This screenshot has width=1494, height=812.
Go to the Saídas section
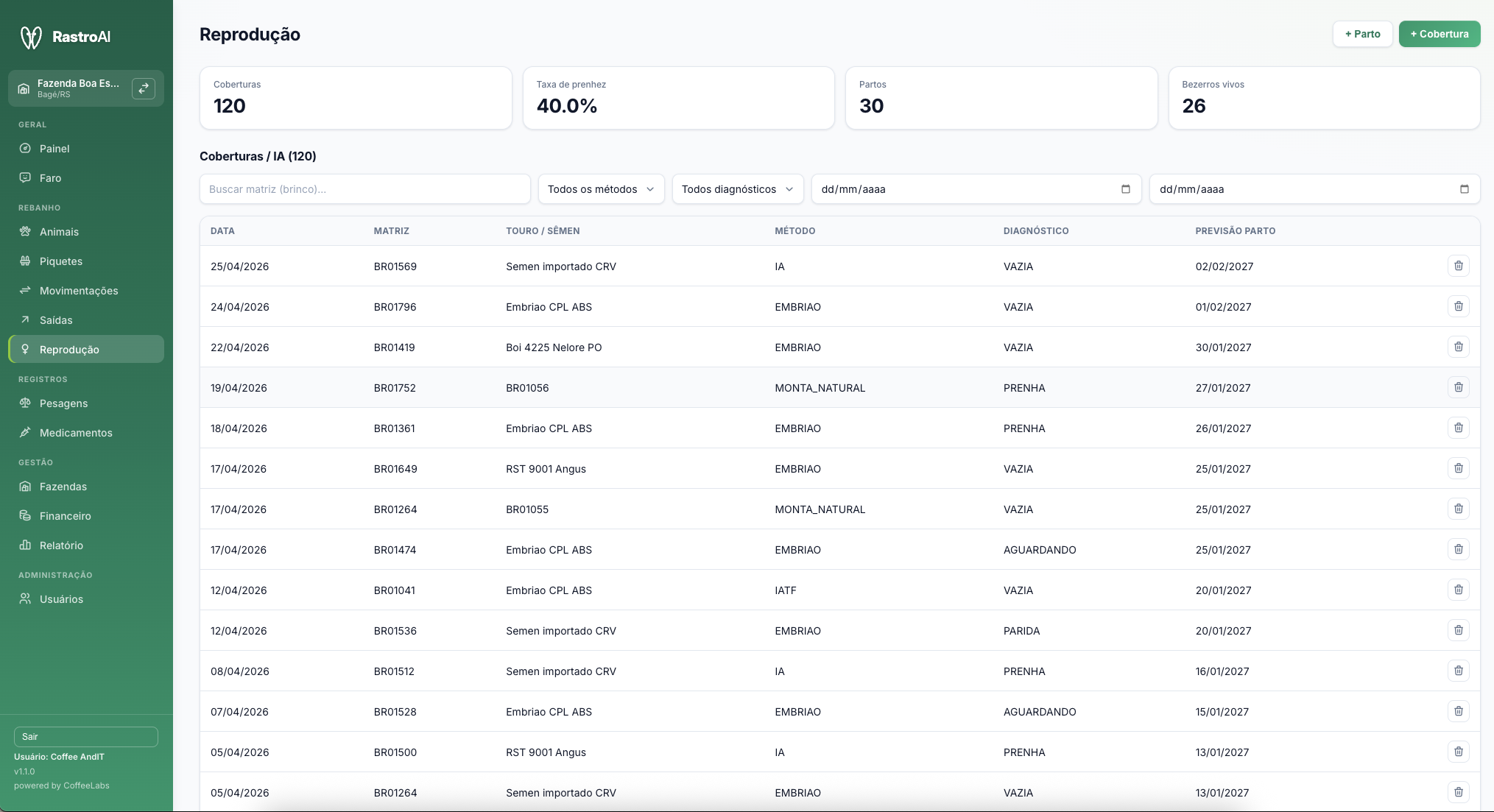click(86, 320)
